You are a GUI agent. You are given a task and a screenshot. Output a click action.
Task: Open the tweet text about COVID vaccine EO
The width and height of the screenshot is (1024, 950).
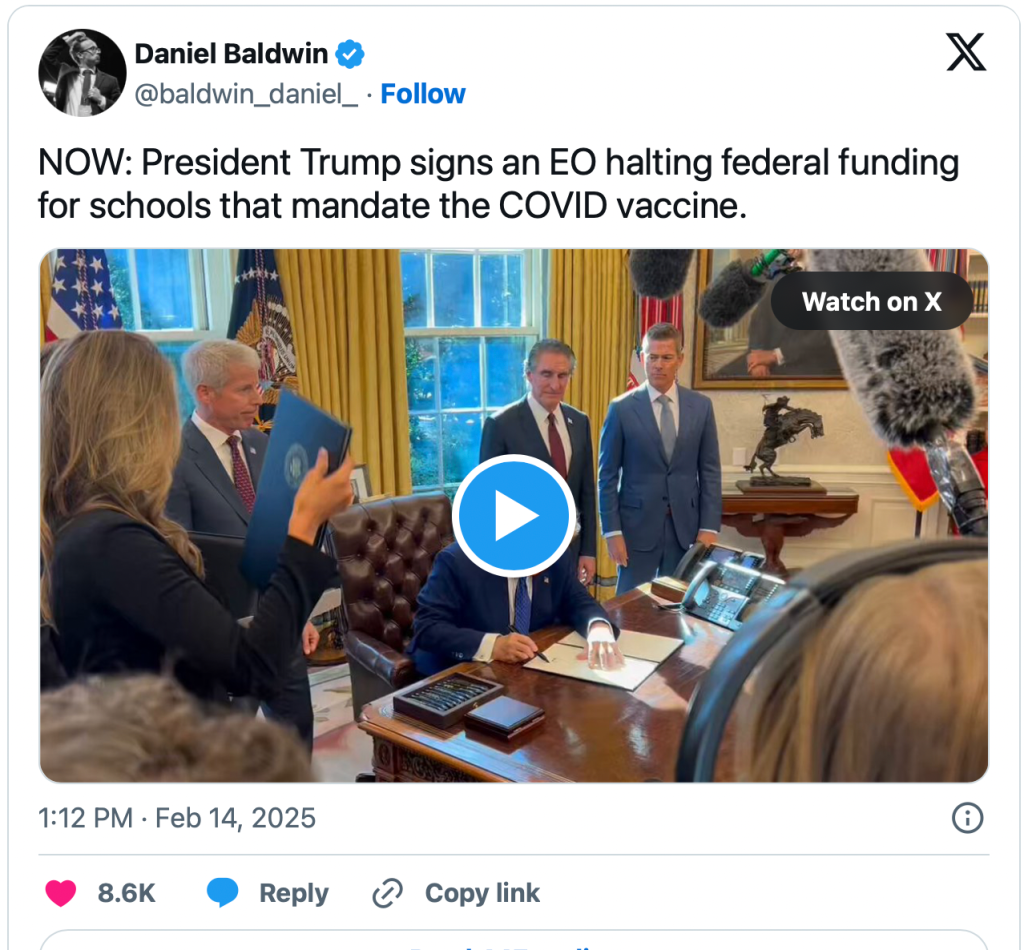[x=498, y=183]
